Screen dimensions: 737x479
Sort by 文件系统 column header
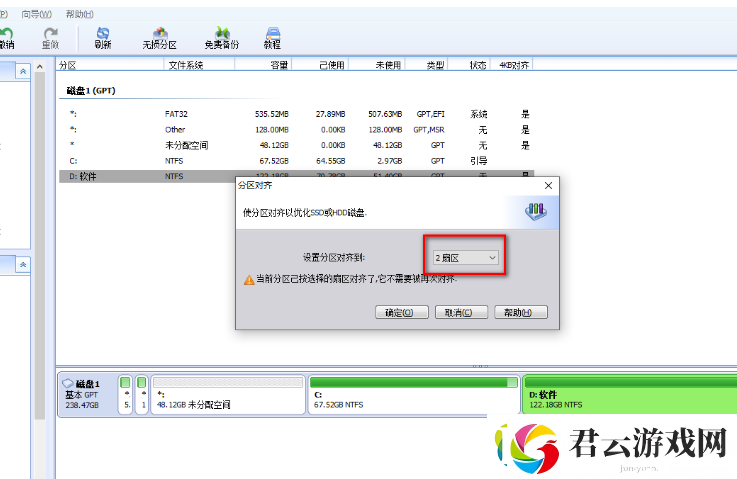click(199, 65)
